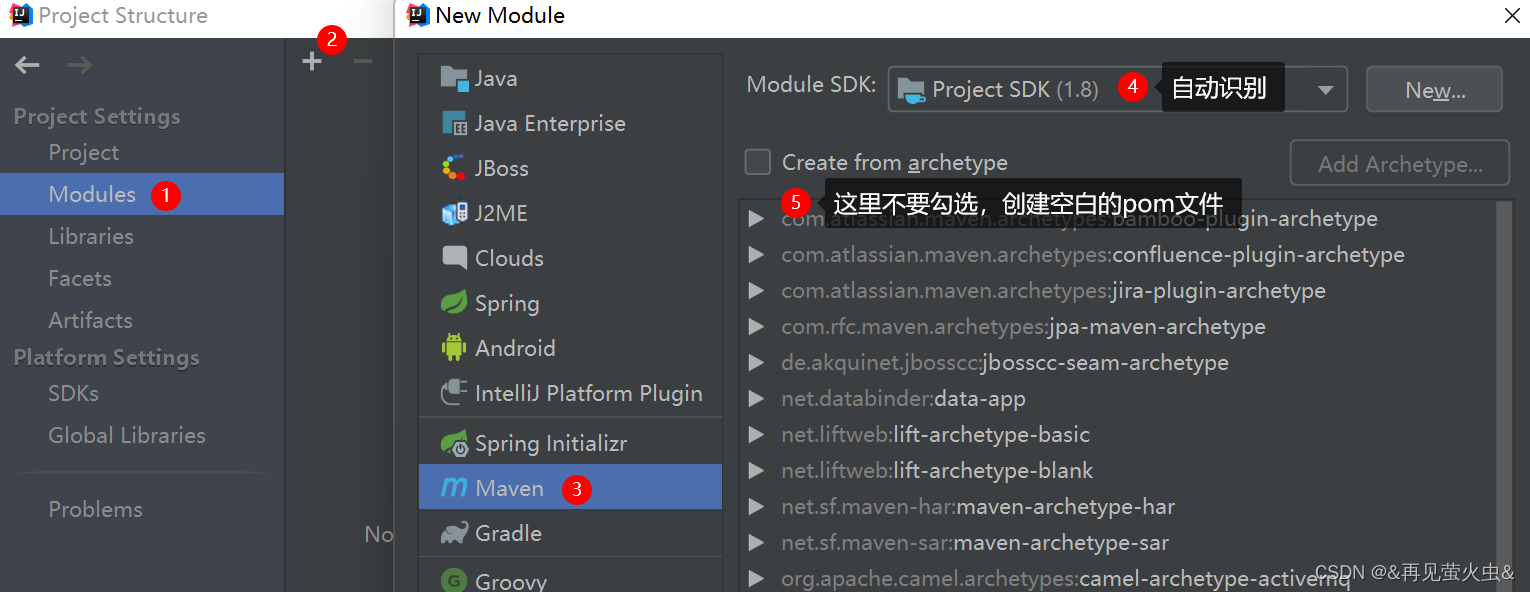Image resolution: width=1530 pixels, height=592 pixels.
Task: Select lift-archetype-blank row text
Action: [937, 471]
